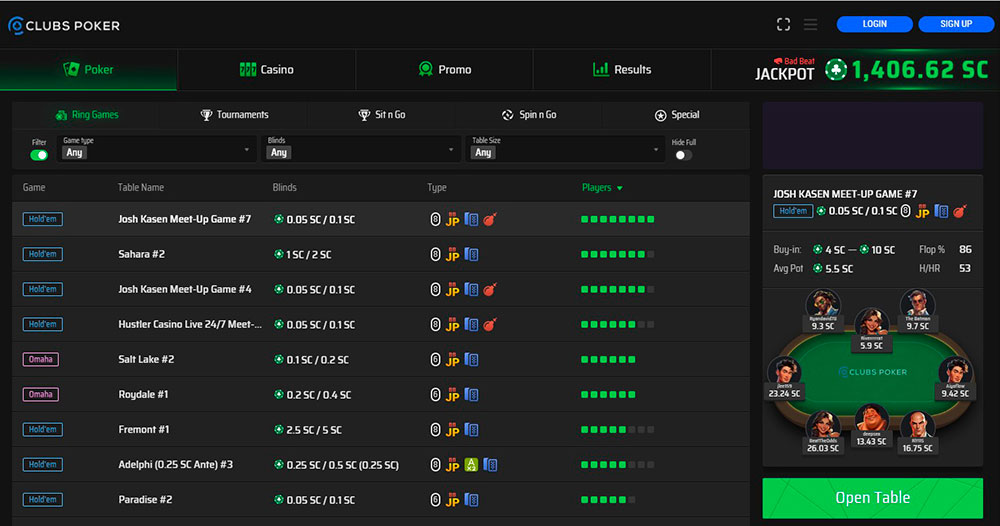
Task: Click the green ante icon on Adelphi row
Action: [471, 464]
